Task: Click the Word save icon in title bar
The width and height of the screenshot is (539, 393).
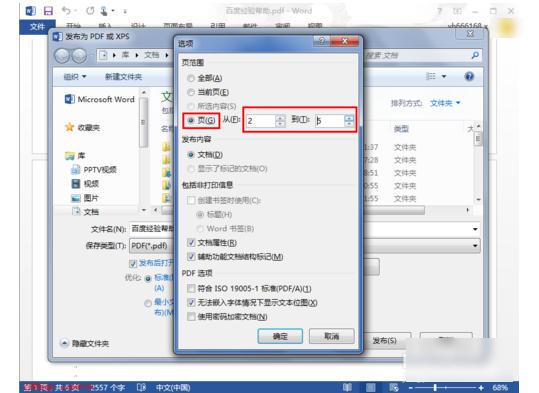Action: pyautogui.click(x=48, y=11)
